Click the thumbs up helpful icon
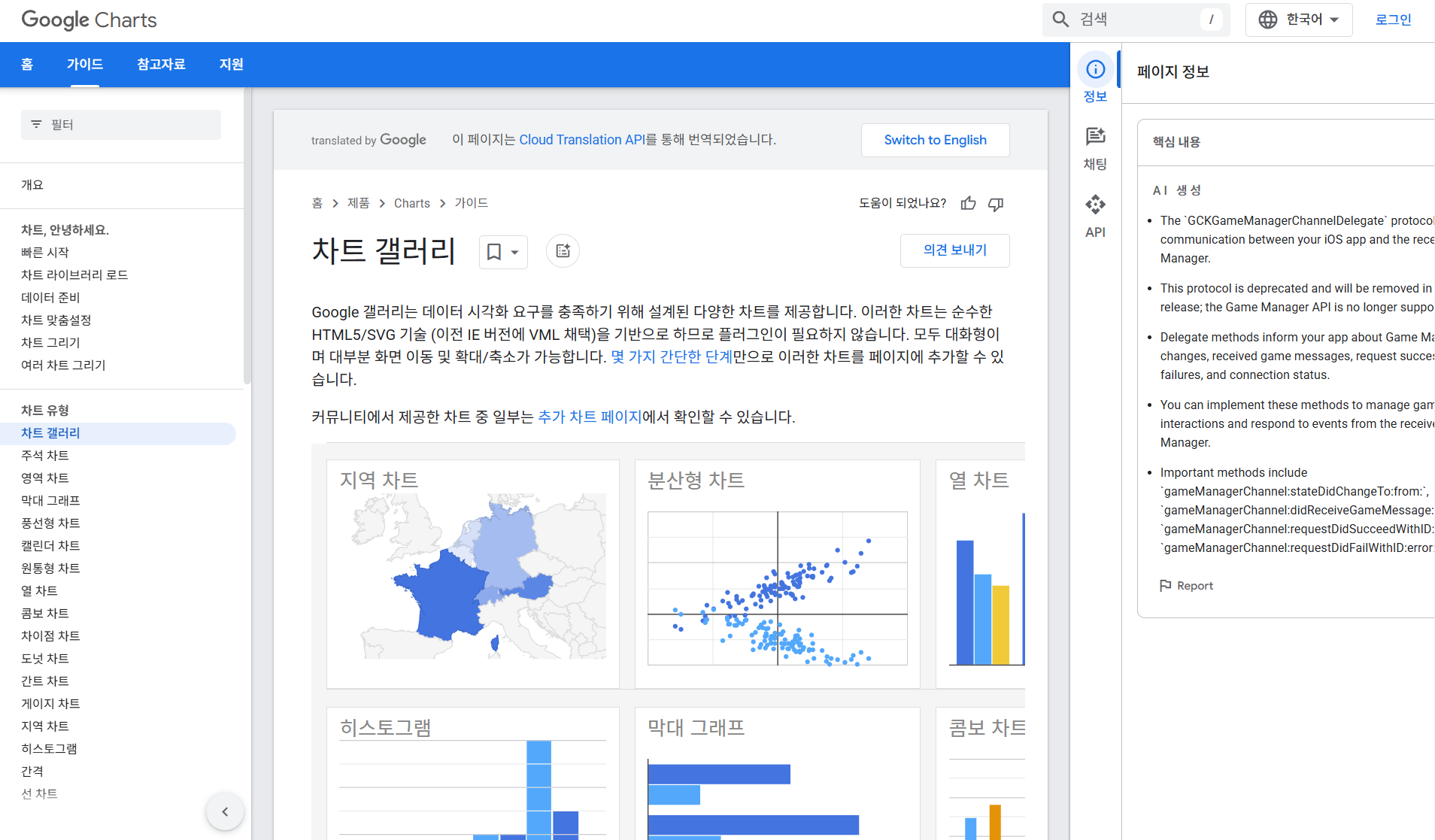The height and width of the screenshot is (840, 1435). click(969, 204)
